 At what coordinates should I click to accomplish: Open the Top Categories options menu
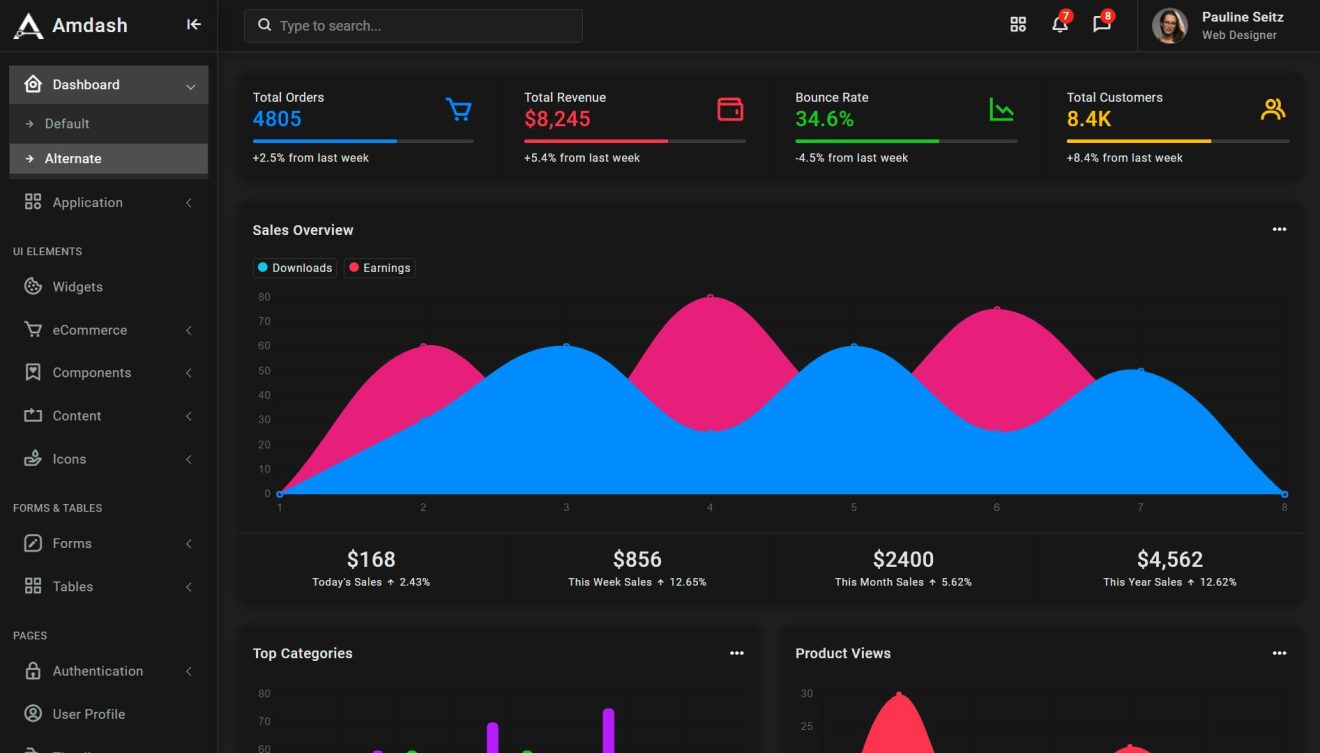[x=737, y=653]
